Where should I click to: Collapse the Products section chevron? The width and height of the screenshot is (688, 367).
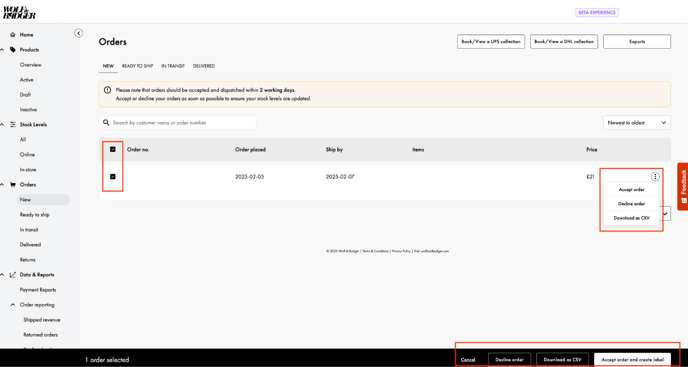(3, 50)
